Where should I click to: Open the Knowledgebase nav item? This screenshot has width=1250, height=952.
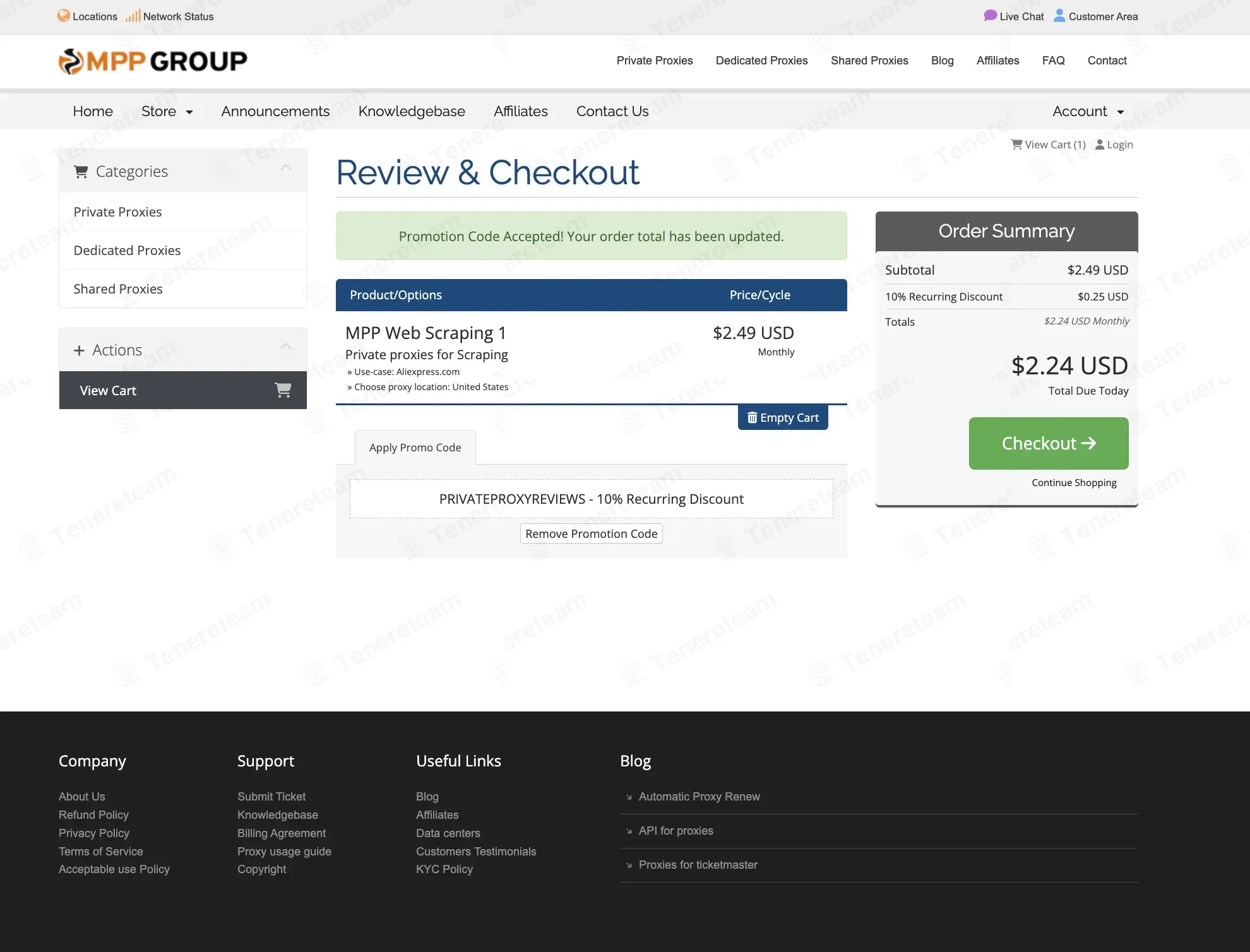coord(412,111)
